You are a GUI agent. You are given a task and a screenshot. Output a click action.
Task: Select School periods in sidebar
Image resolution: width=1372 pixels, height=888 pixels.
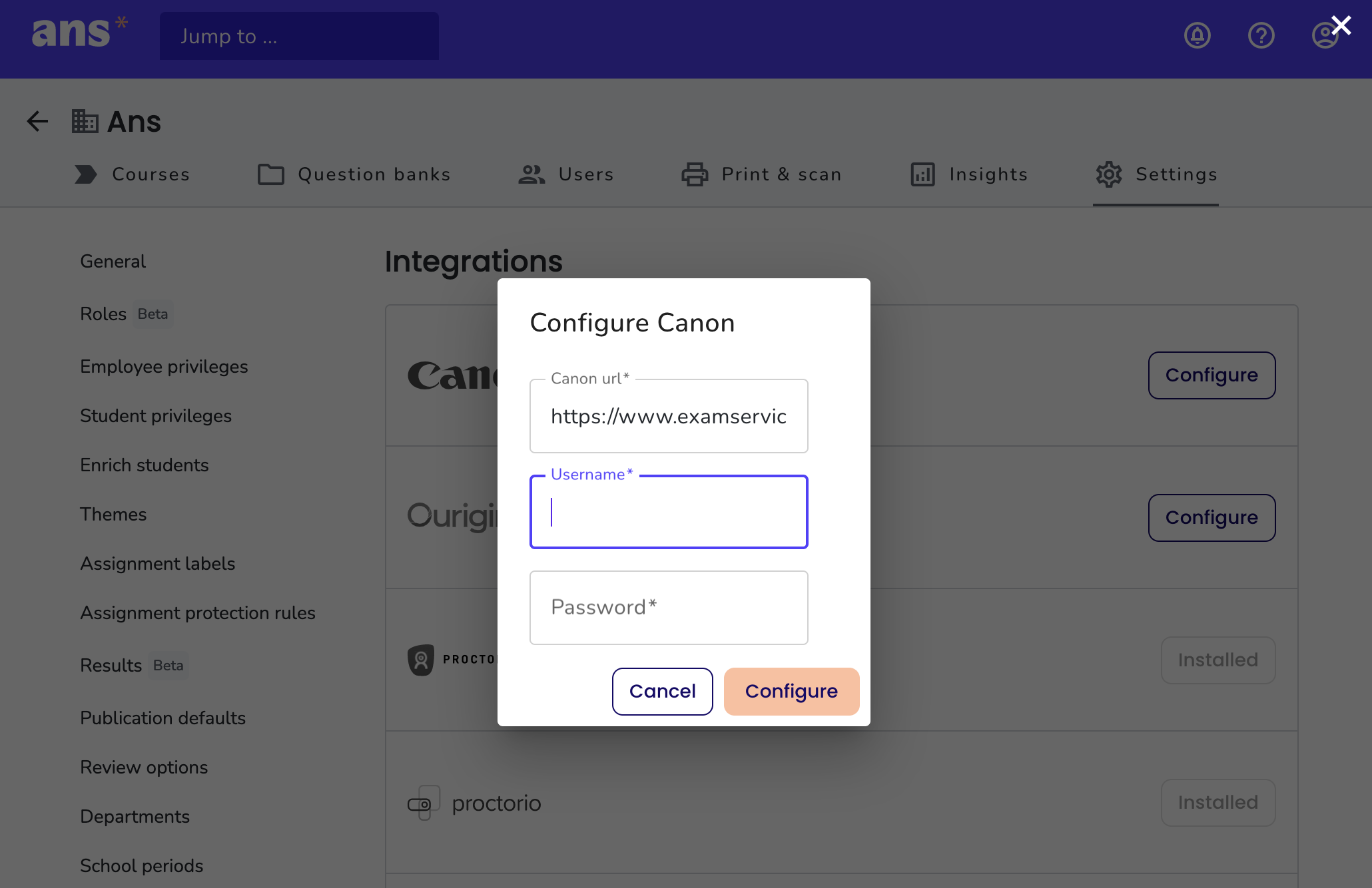[142, 866]
